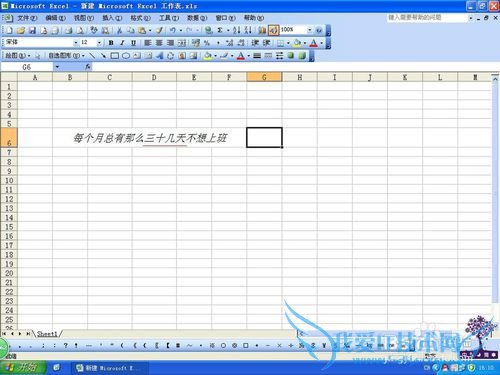500x375 pixels.
Task: Open Print Preview from the toolbar
Action: (x=80, y=30)
